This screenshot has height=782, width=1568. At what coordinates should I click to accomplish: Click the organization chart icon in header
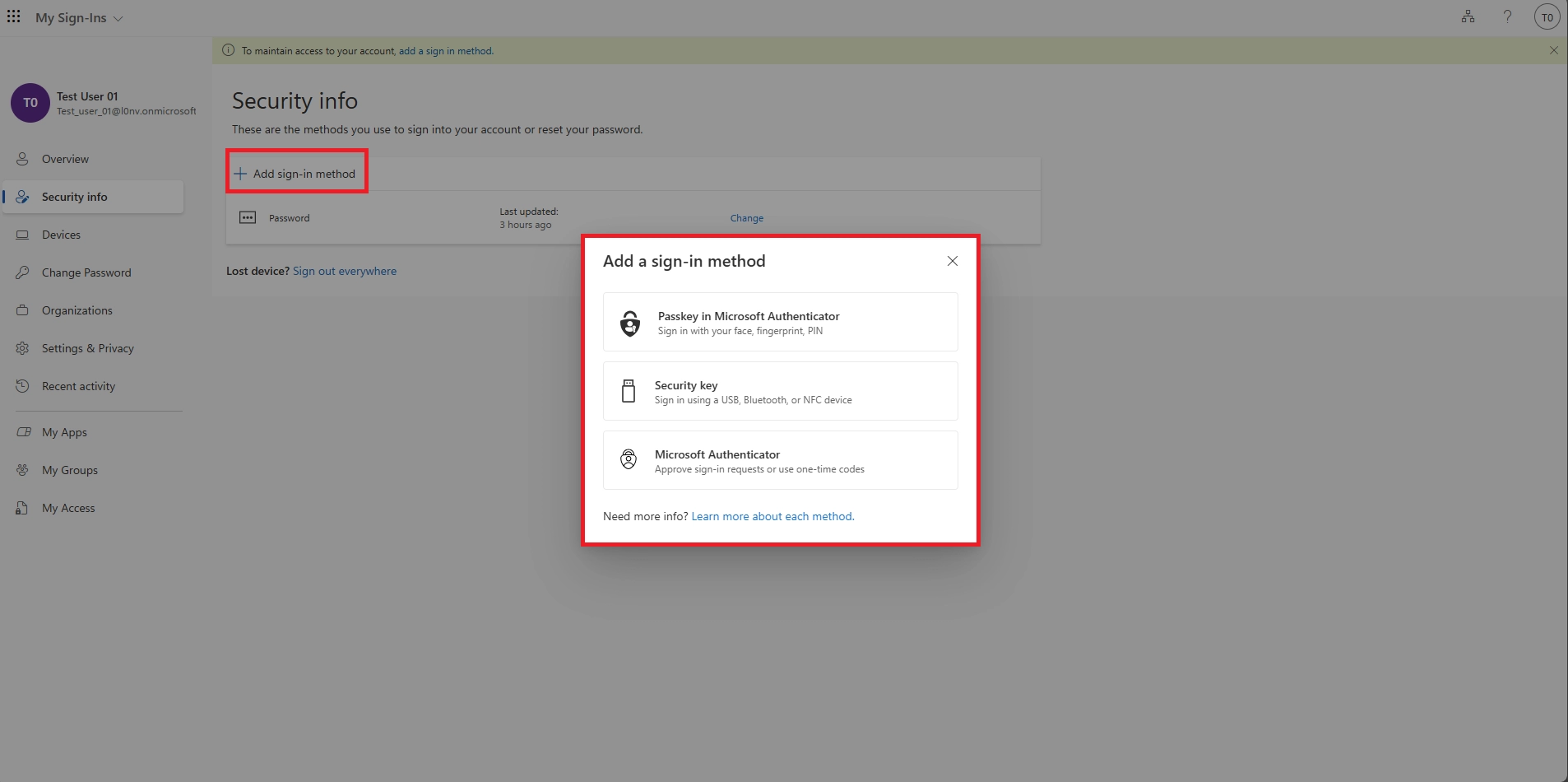(1468, 16)
